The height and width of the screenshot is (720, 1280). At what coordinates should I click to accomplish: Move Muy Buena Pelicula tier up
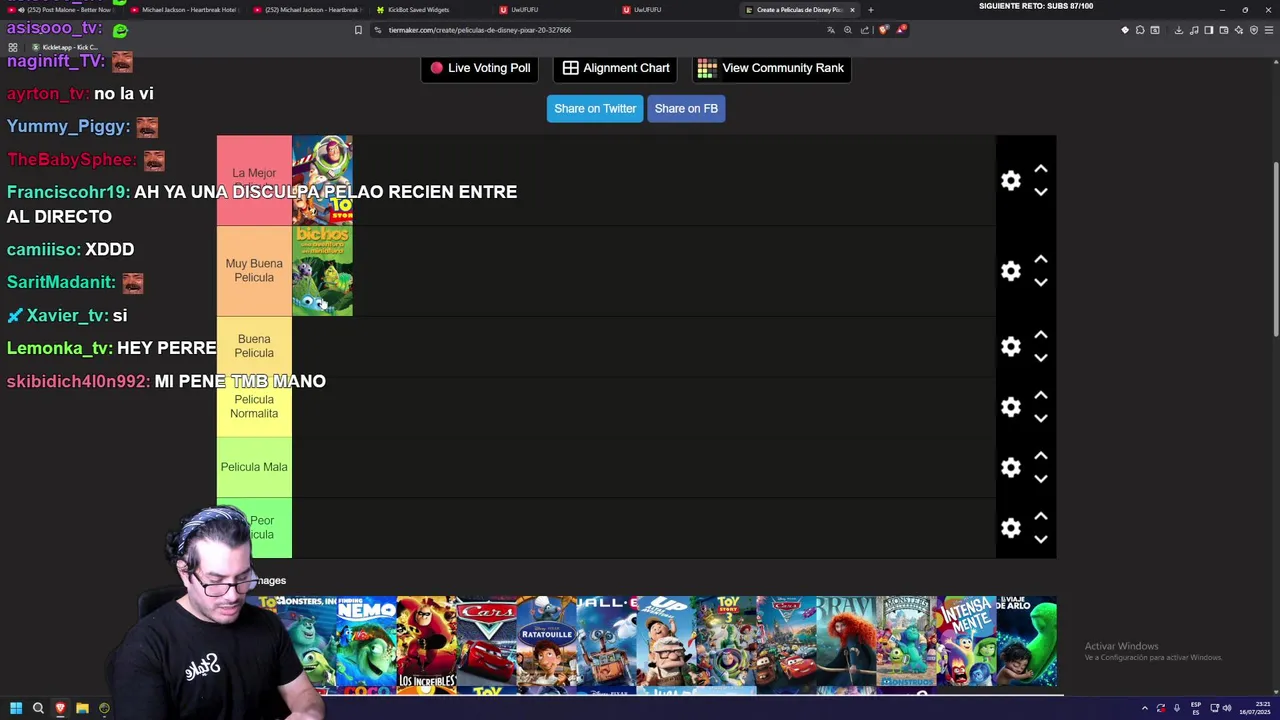[x=1041, y=259]
